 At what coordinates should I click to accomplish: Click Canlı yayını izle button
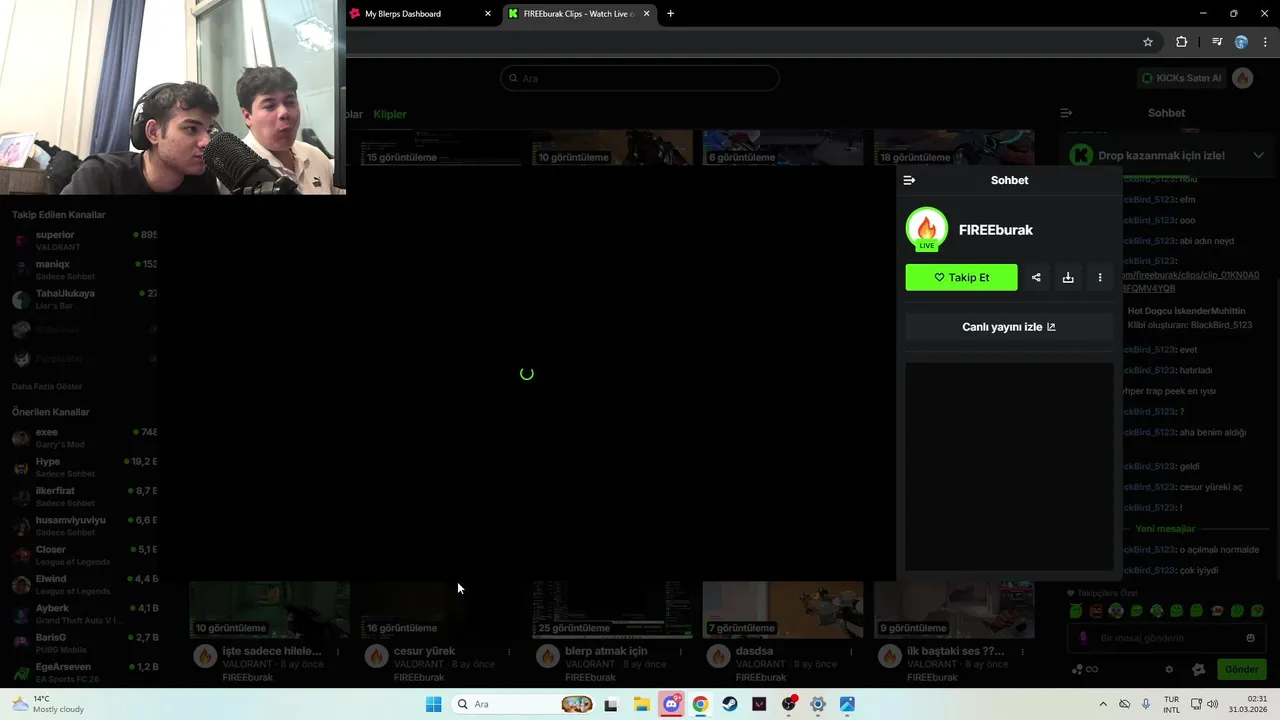point(1009,327)
